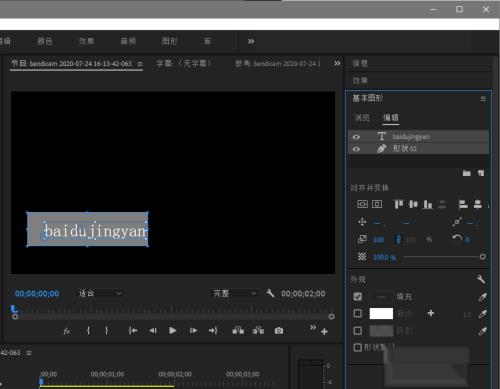Switch to the 字幕 captions tab

click(x=184, y=63)
